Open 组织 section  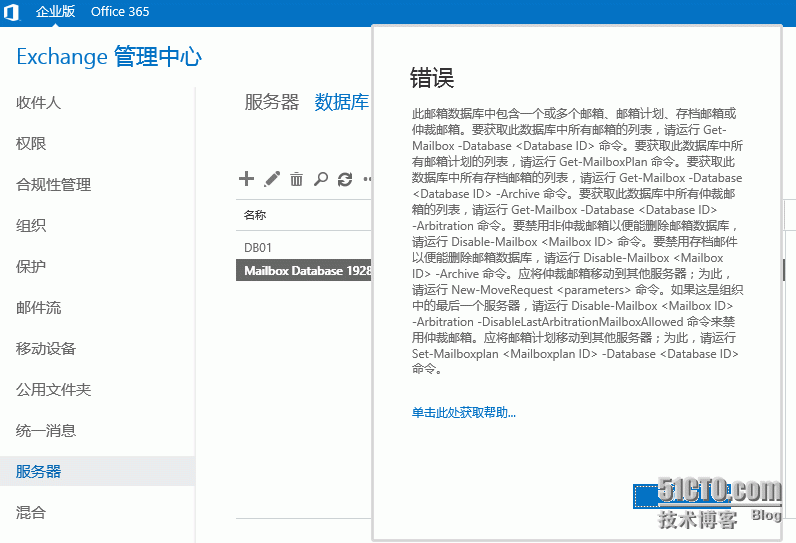click(31, 225)
